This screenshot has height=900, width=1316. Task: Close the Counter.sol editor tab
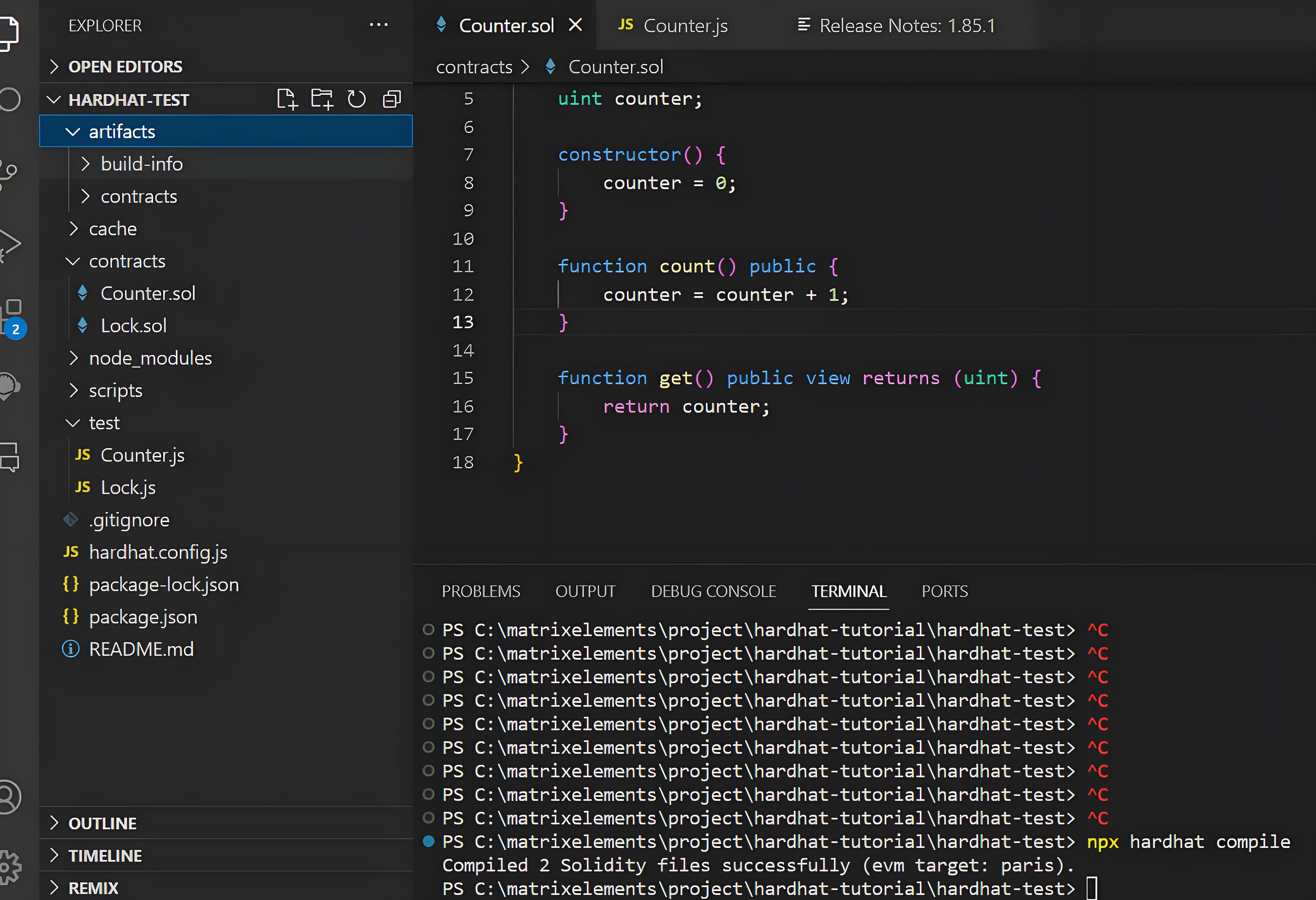click(575, 25)
